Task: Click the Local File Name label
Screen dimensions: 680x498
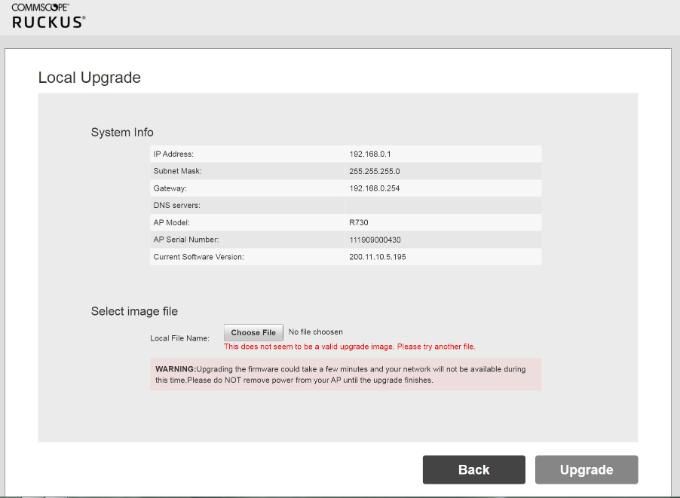Action: [x=180, y=338]
